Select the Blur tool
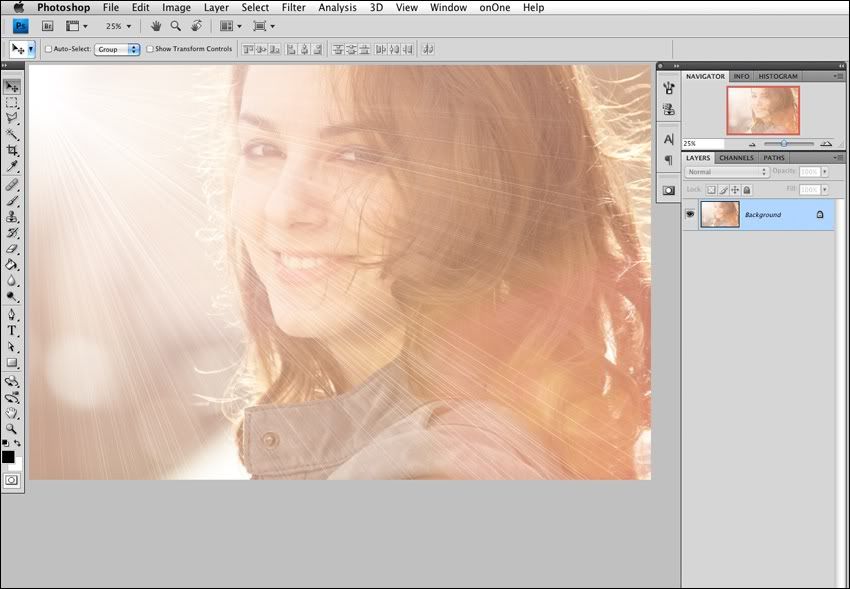This screenshot has height=589, width=850. point(12,281)
